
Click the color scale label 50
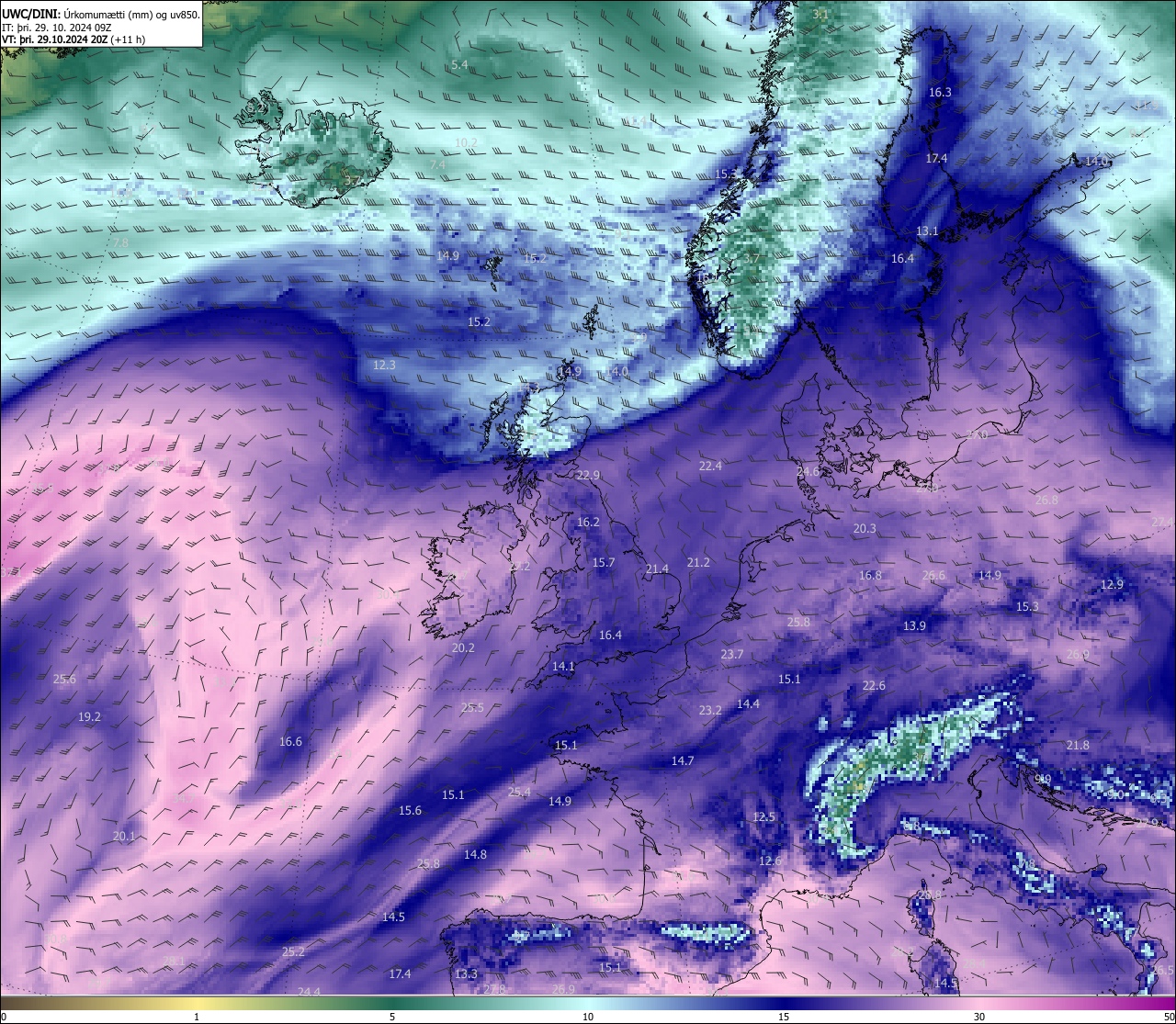[x=1169, y=1017]
